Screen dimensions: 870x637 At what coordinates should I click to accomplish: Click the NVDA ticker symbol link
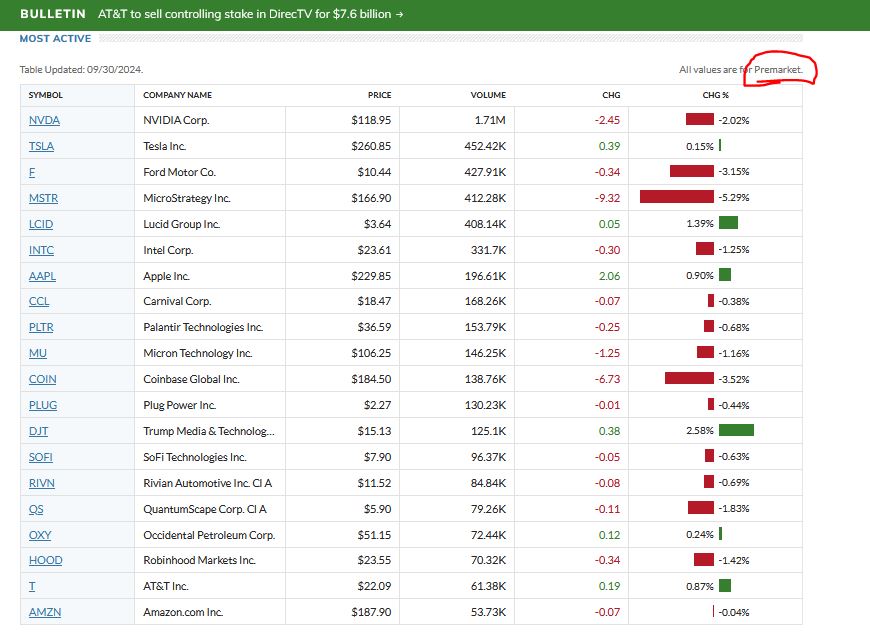(44, 120)
